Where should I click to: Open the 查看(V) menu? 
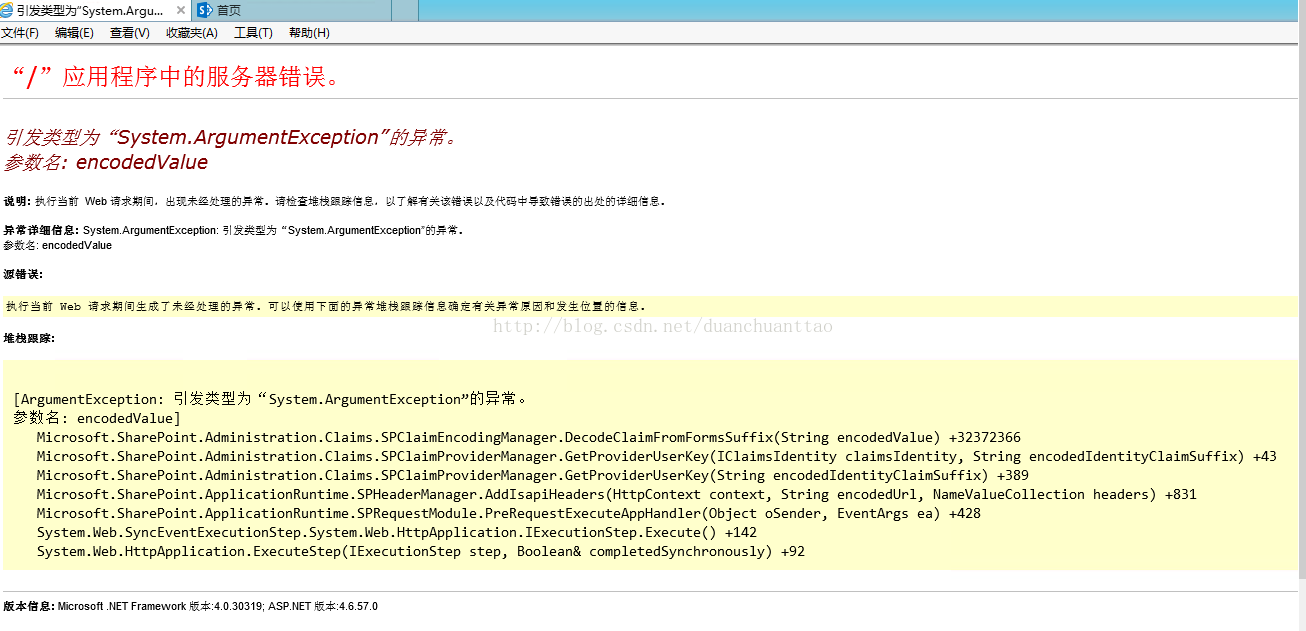point(129,33)
